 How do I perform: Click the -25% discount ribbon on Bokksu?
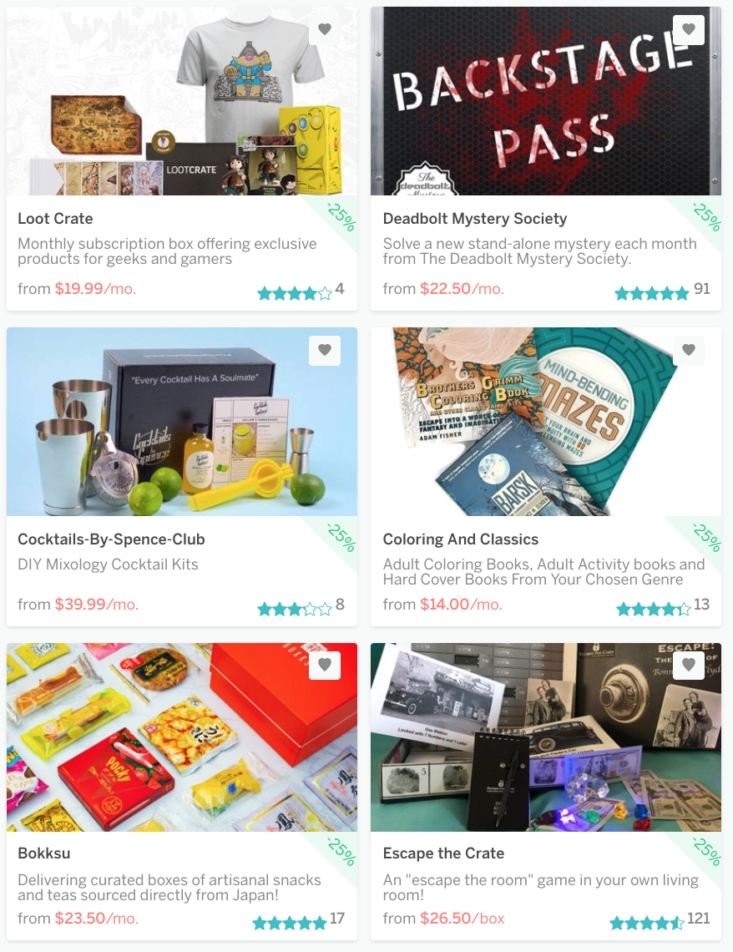pyautogui.click(x=341, y=852)
